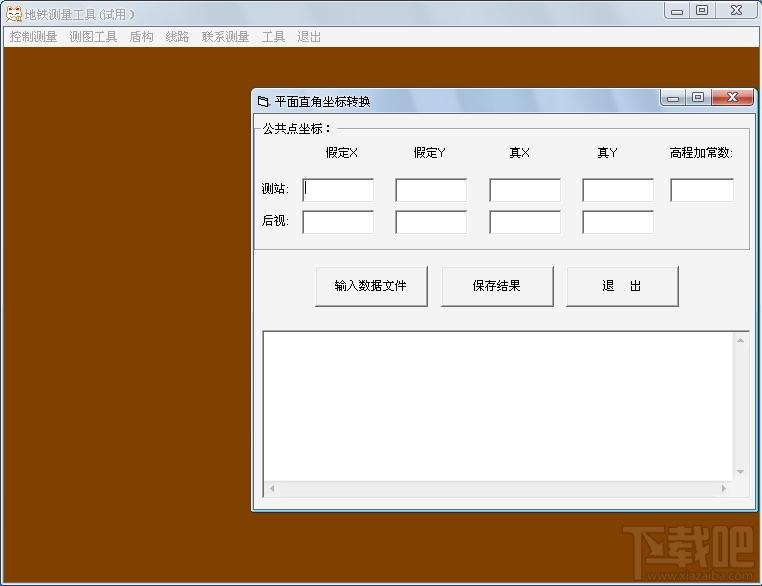Open the 盾构 menu
The width and height of the screenshot is (762, 586).
tap(141, 37)
